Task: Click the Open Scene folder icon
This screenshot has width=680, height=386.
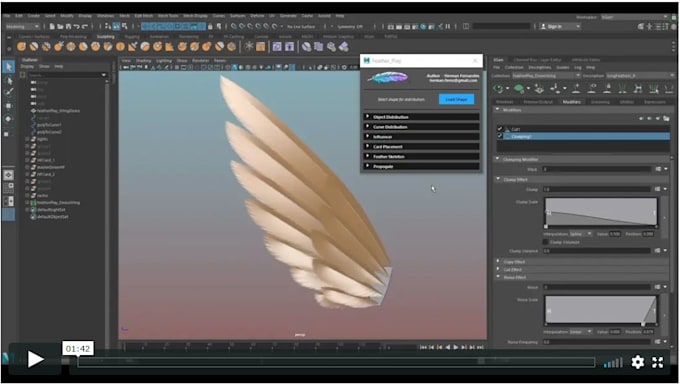Action: [x=60, y=26]
